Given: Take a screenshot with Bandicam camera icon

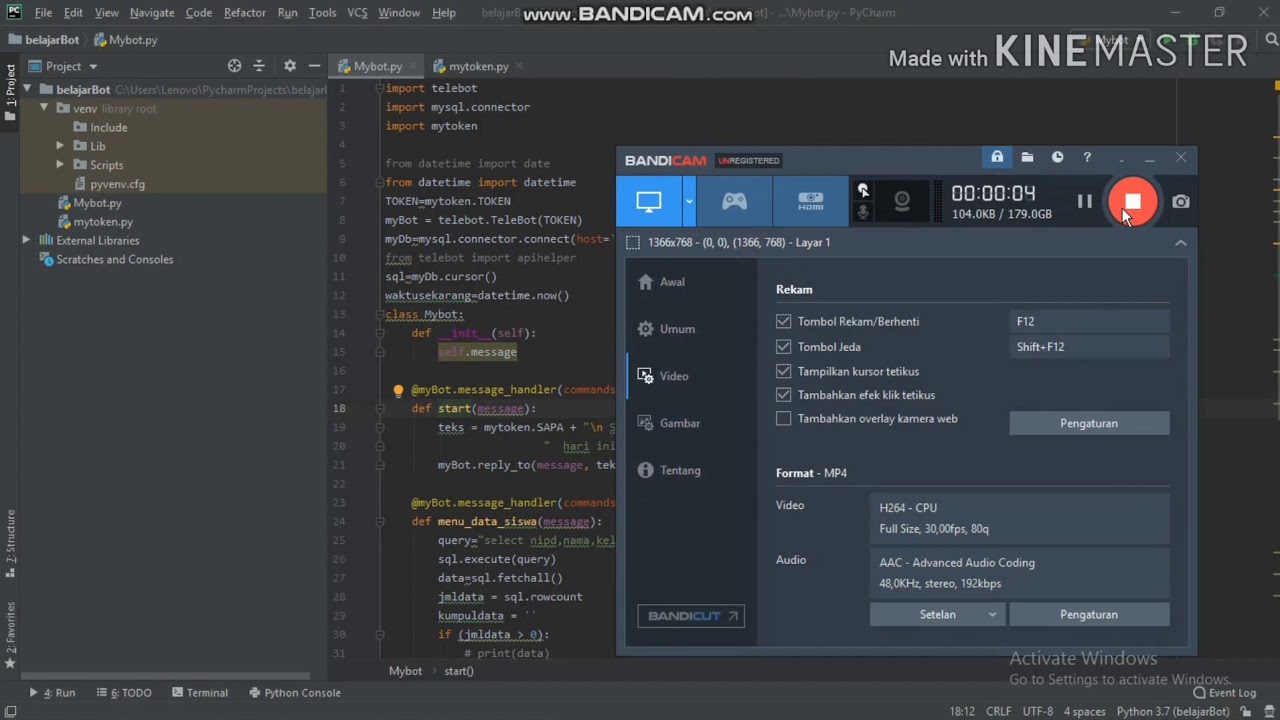Looking at the screenshot, I should (1181, 202).
